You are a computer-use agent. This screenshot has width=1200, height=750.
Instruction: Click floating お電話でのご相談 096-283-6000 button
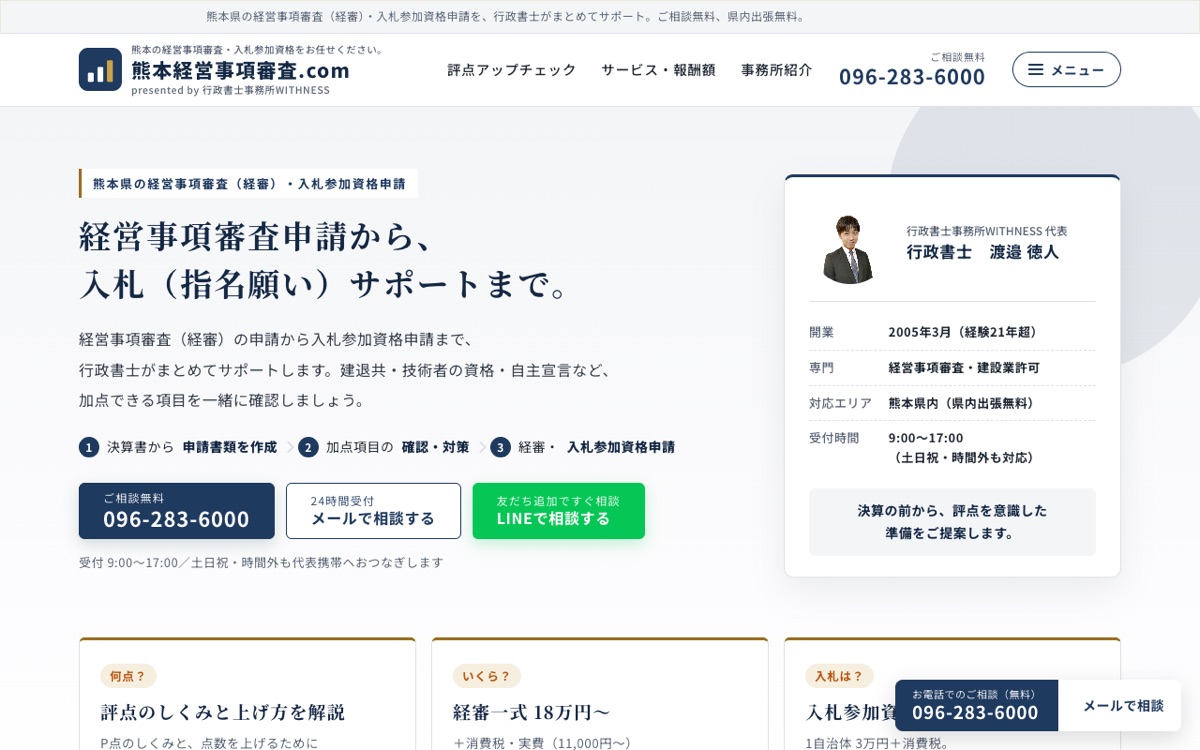point(976,705)
